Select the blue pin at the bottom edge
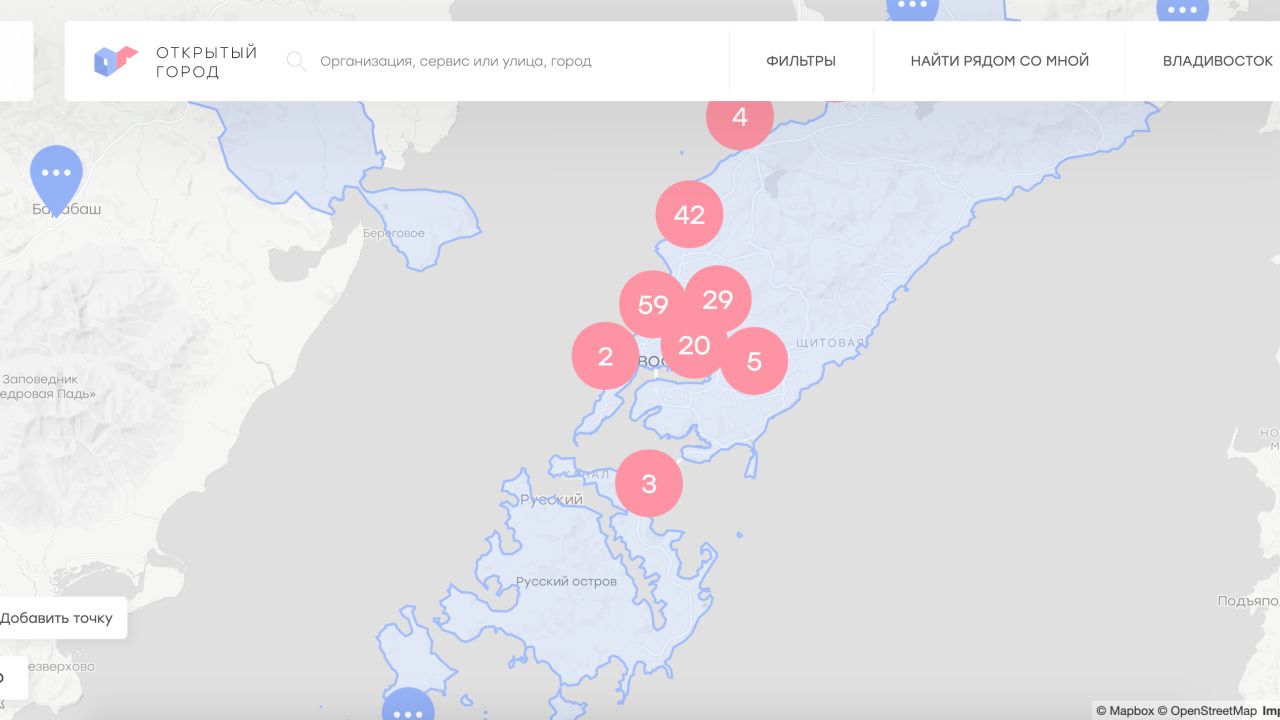1280x720 pixels. point(408,708)
